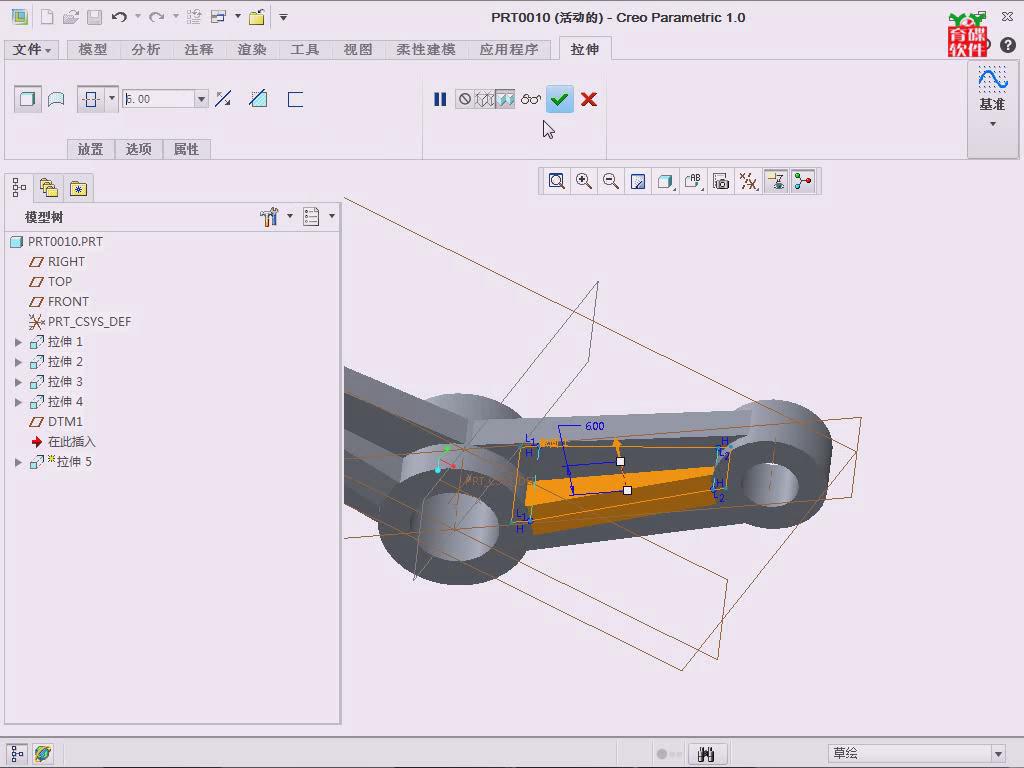
Task: Open the named views list
Action: [x=693, y=181]
